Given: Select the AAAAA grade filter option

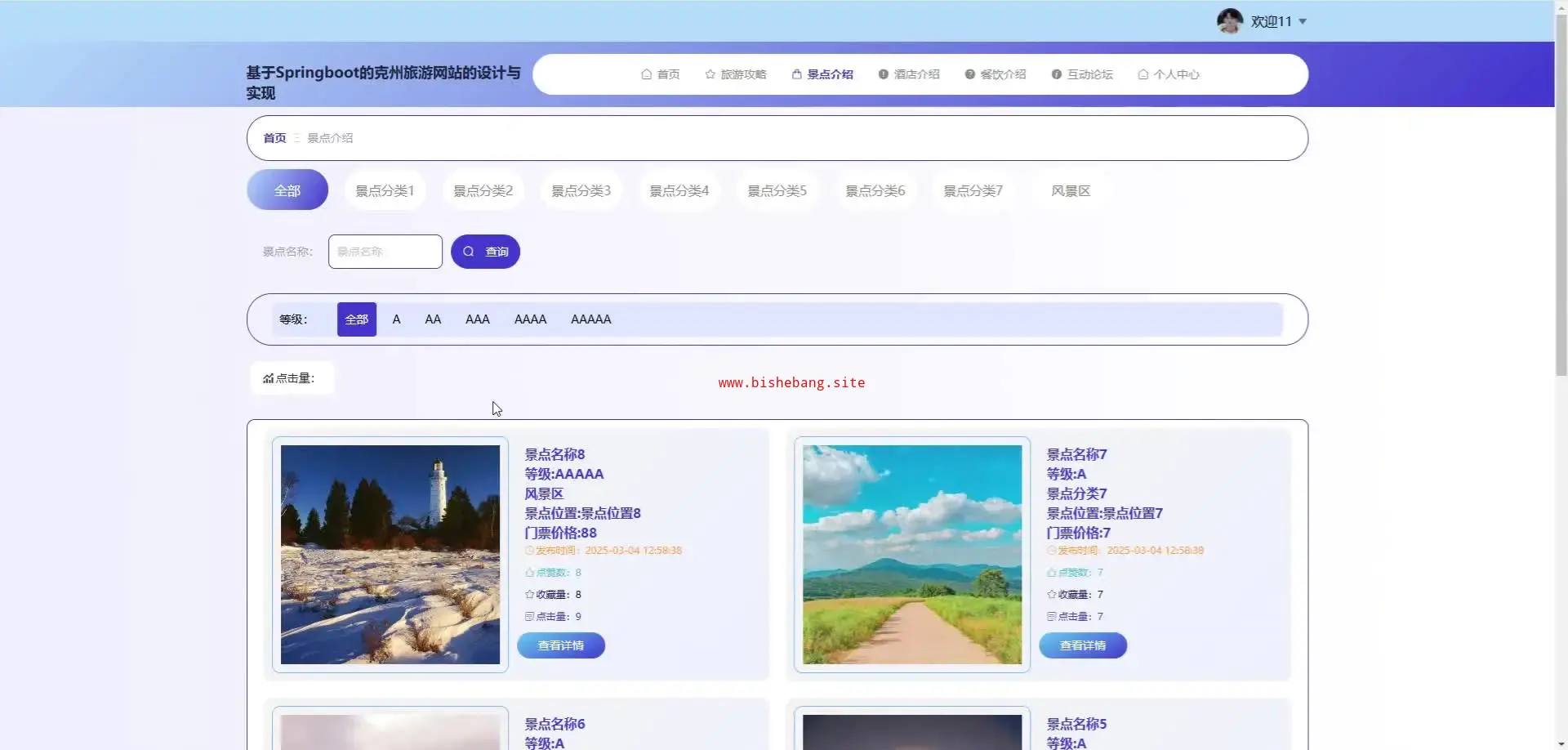Looking at the screenshot, I should click(x=590, y=319).
